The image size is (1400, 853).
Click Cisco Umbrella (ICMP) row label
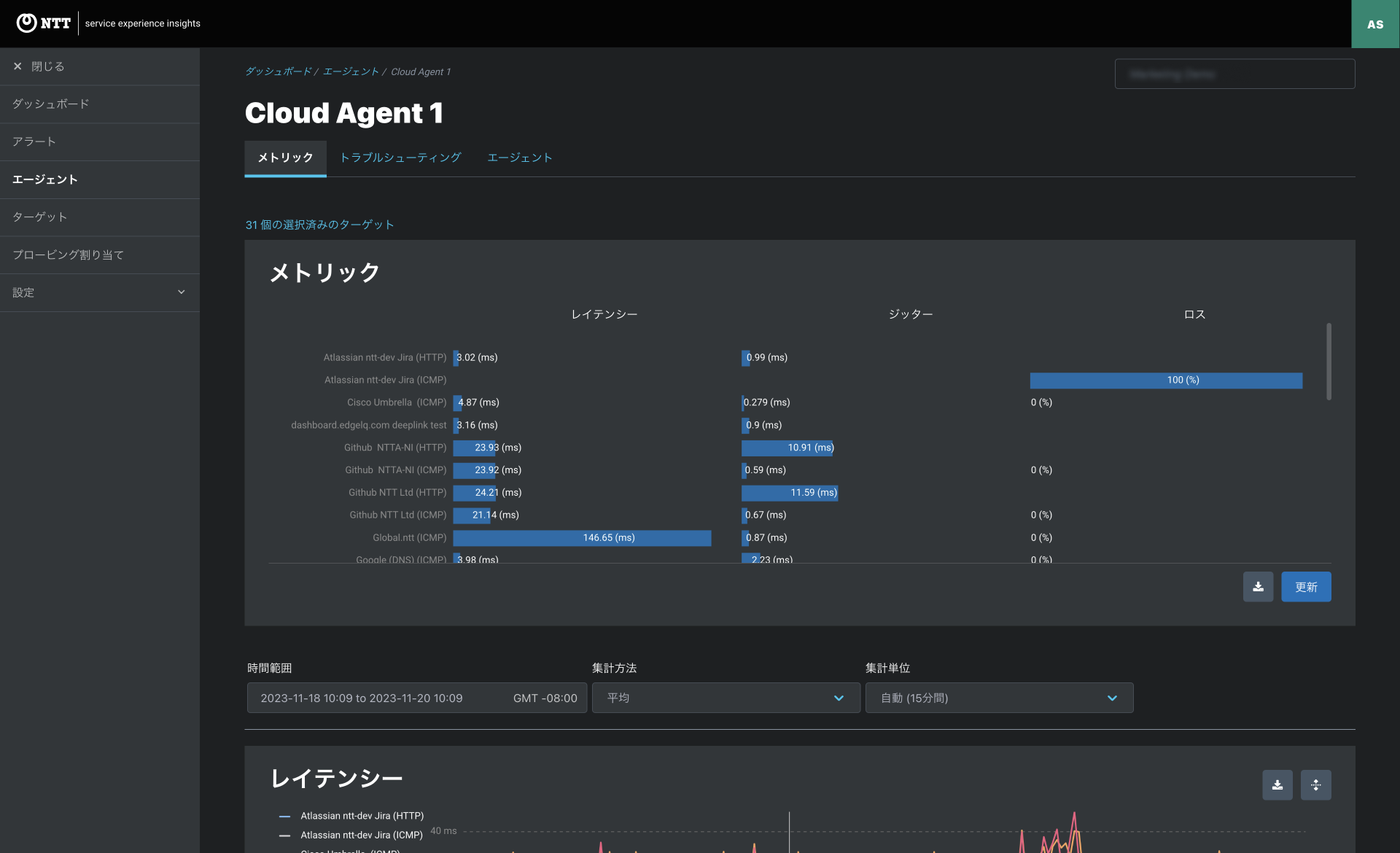pyautogui.click(x=397, y=402)
